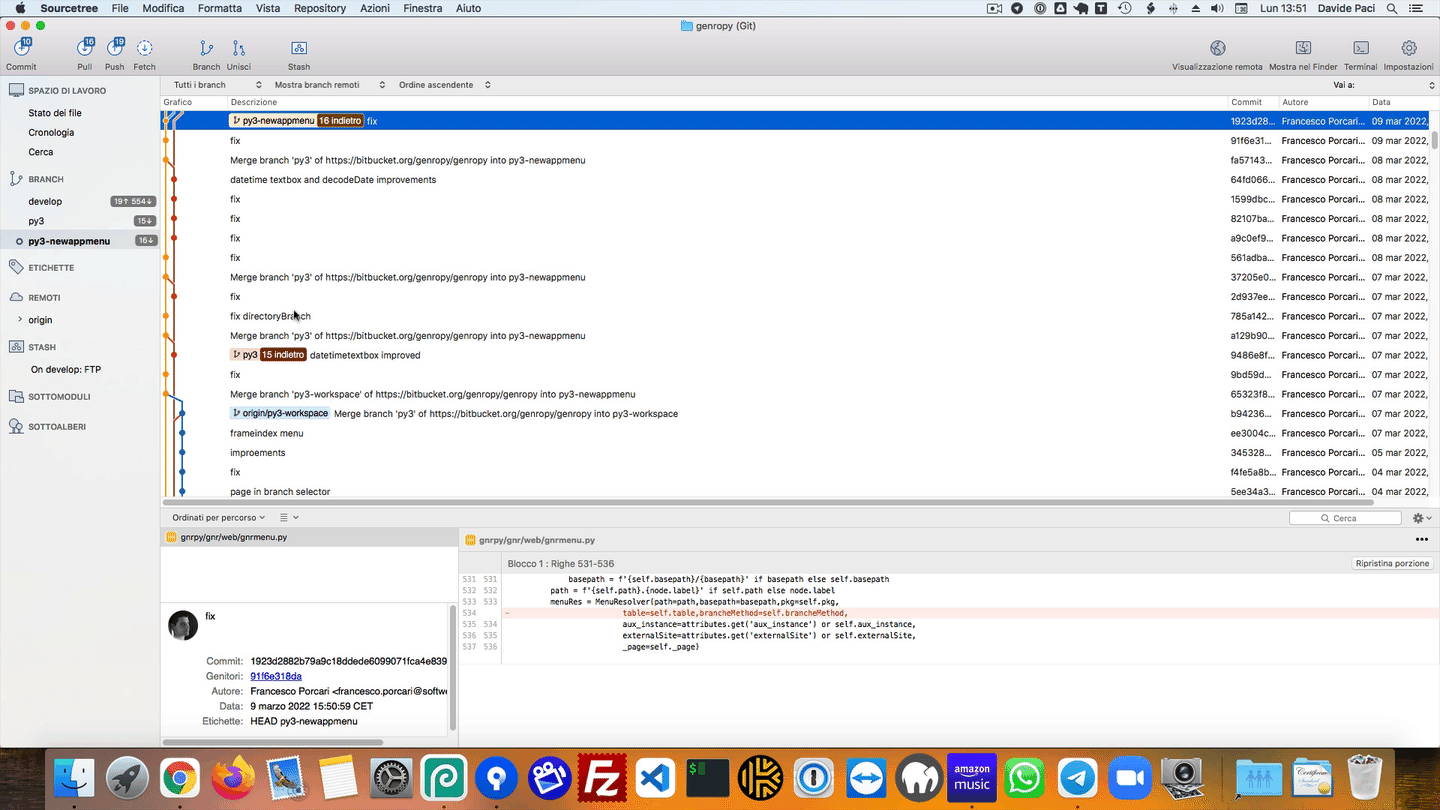This screenshot has width=1440, height=810.
Task: Click Mostra nel Finder icon
Action: click(1303, 48)
